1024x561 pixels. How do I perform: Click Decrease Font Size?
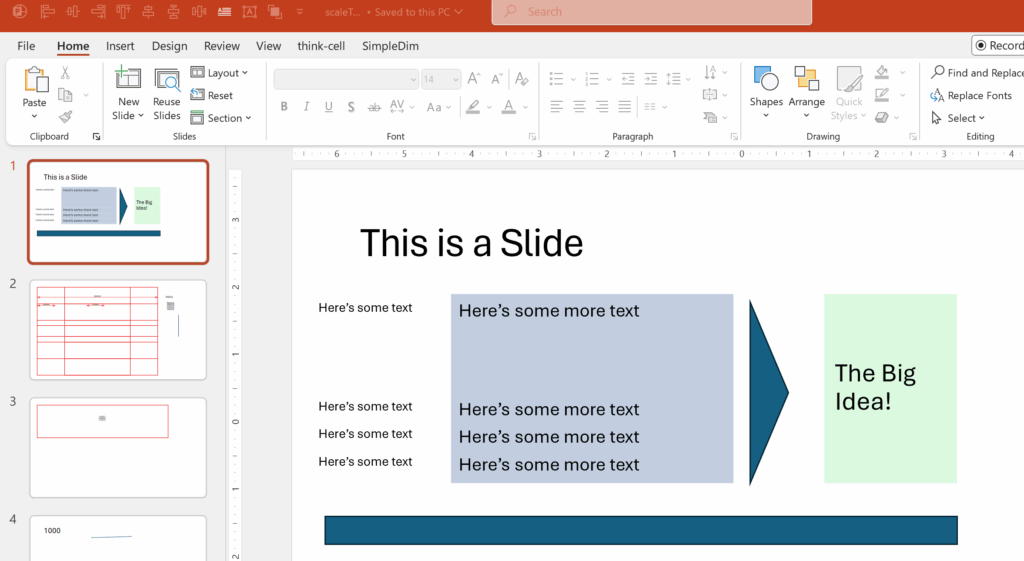(x=497, y=79)
